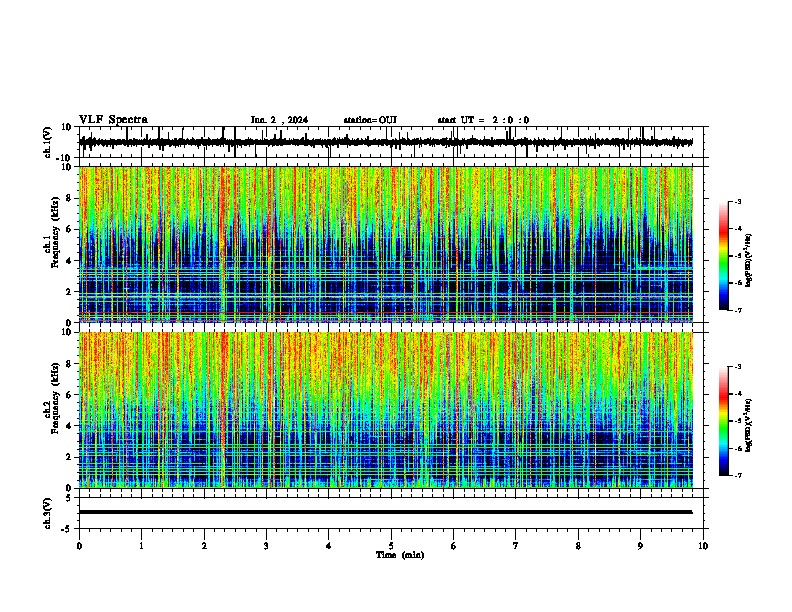Click the ch.1 spectrogram color bar

coord(723,256)
